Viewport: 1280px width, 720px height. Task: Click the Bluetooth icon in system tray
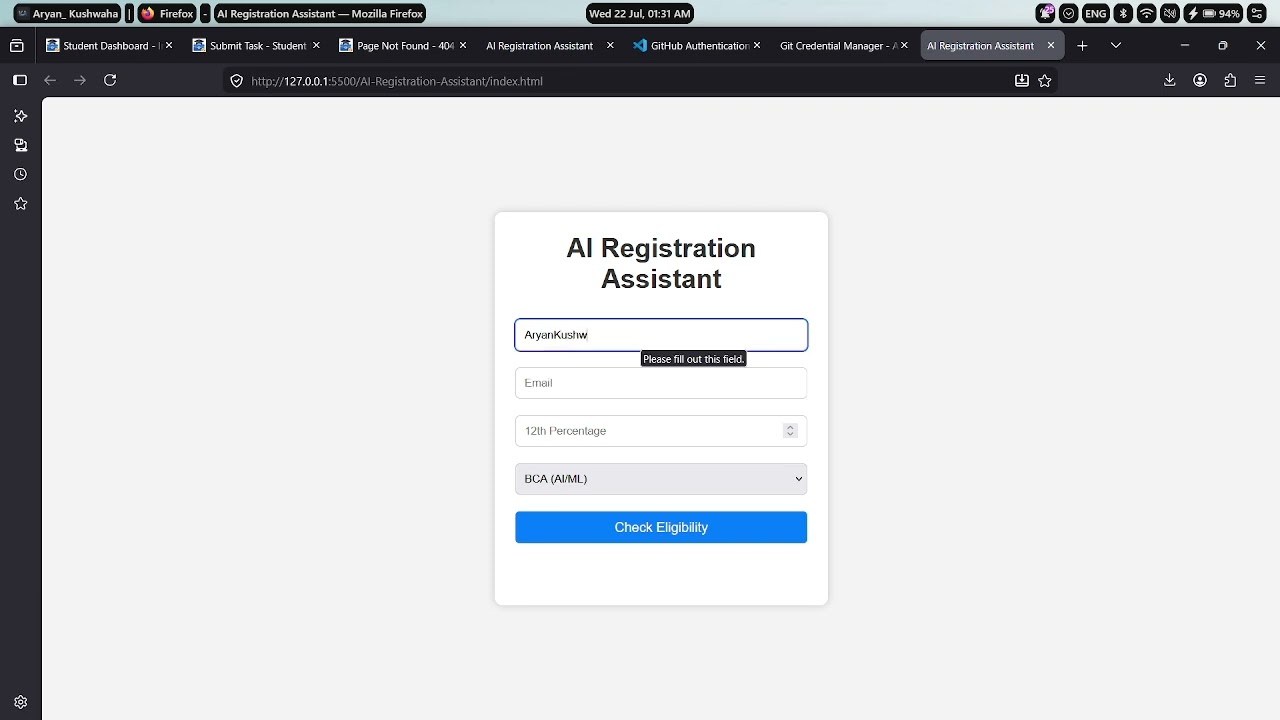point(1123,14)
